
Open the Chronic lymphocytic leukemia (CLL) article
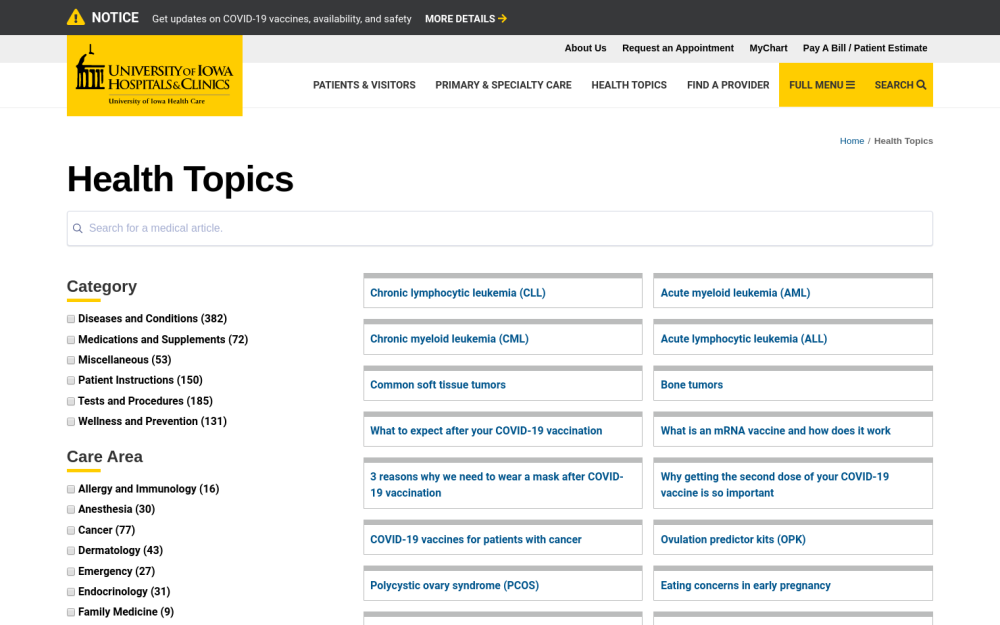click(458, 292)
